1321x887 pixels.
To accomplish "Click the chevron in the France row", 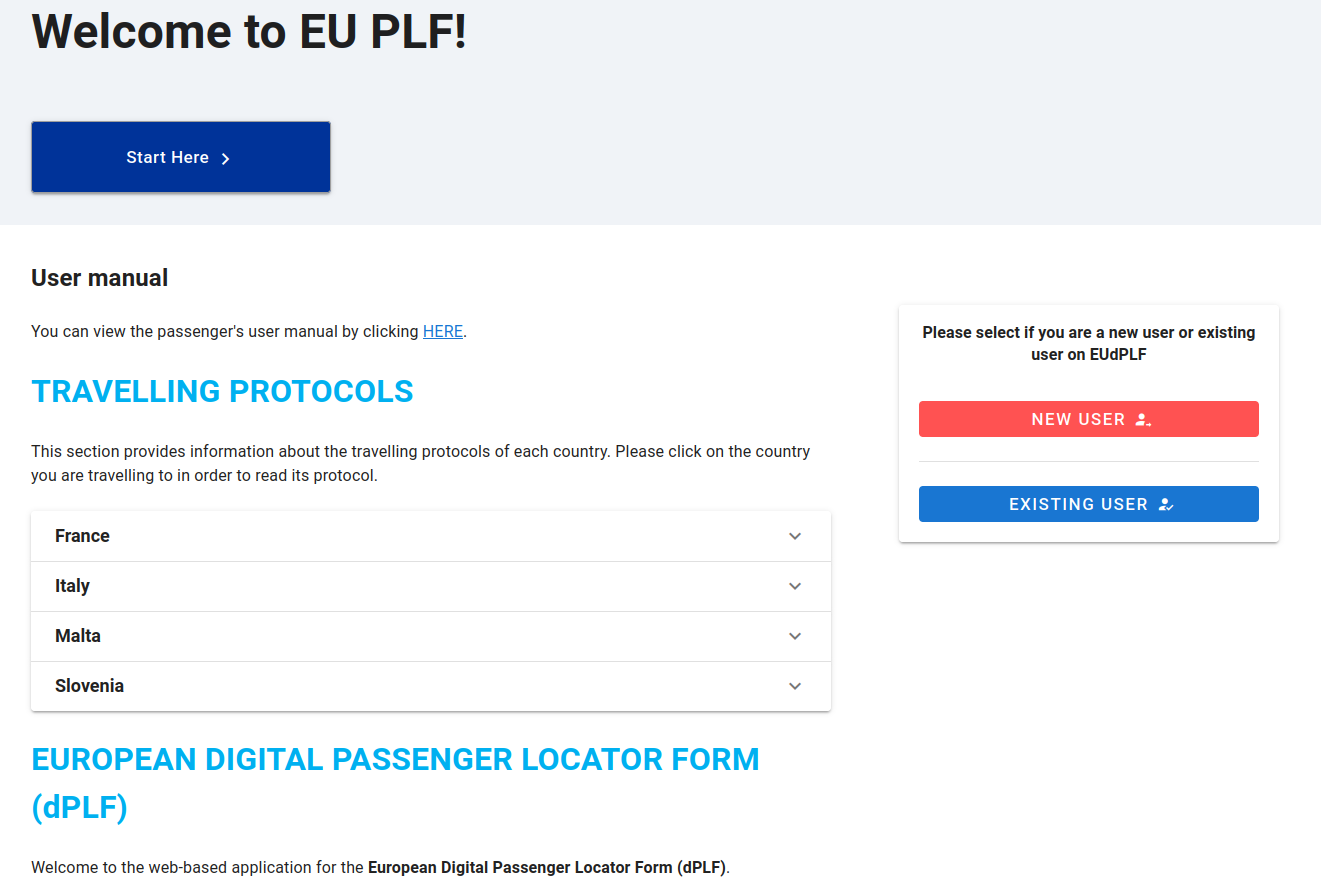I will 795,536.
